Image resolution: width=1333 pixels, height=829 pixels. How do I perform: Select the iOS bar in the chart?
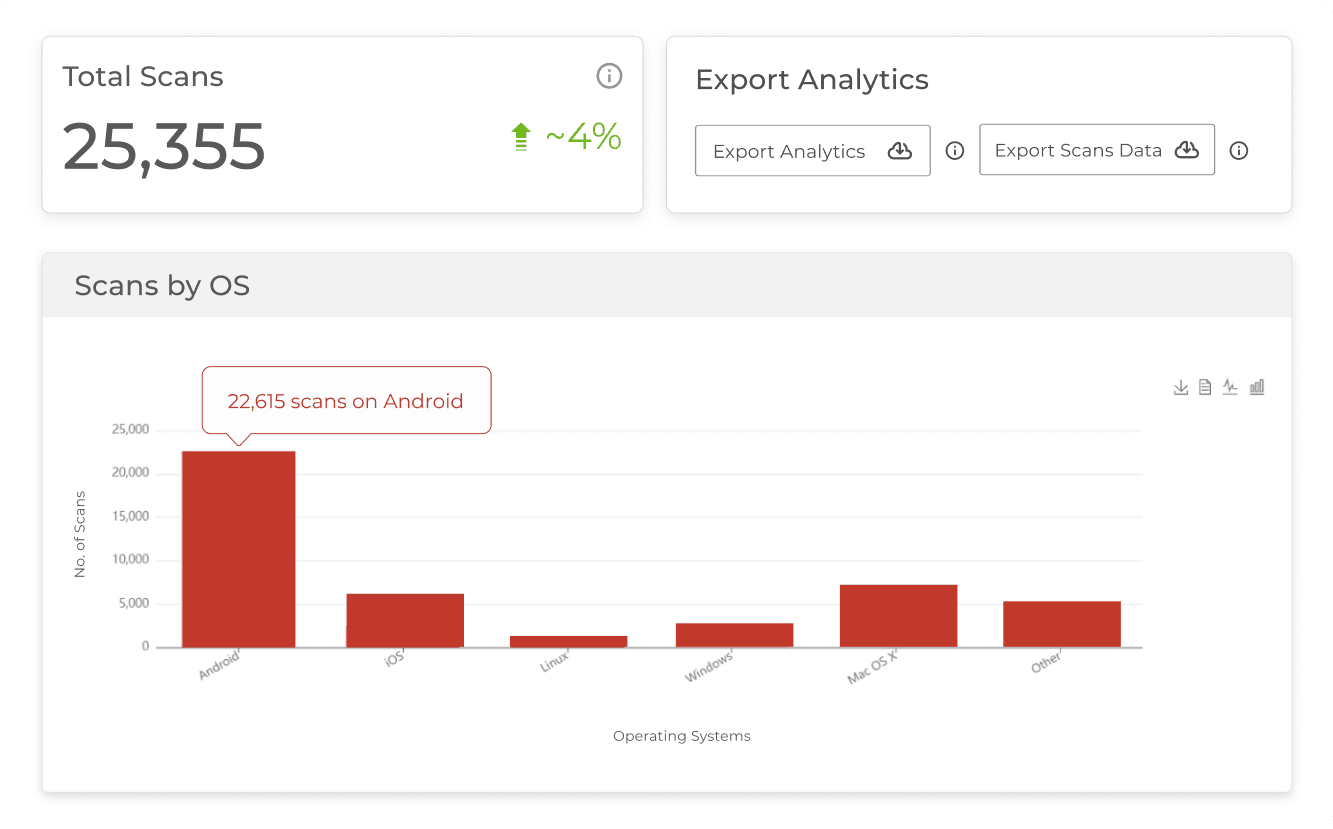[405, 620]
